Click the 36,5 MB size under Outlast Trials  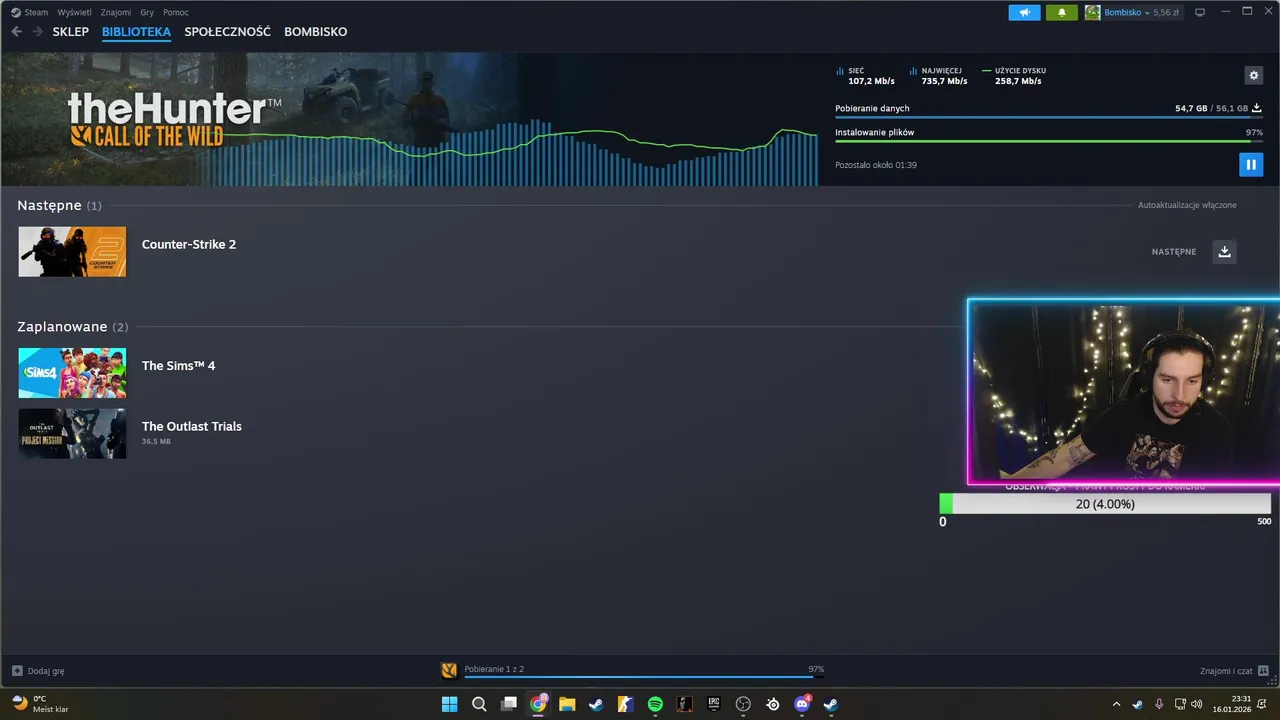(x=156, y=441)
